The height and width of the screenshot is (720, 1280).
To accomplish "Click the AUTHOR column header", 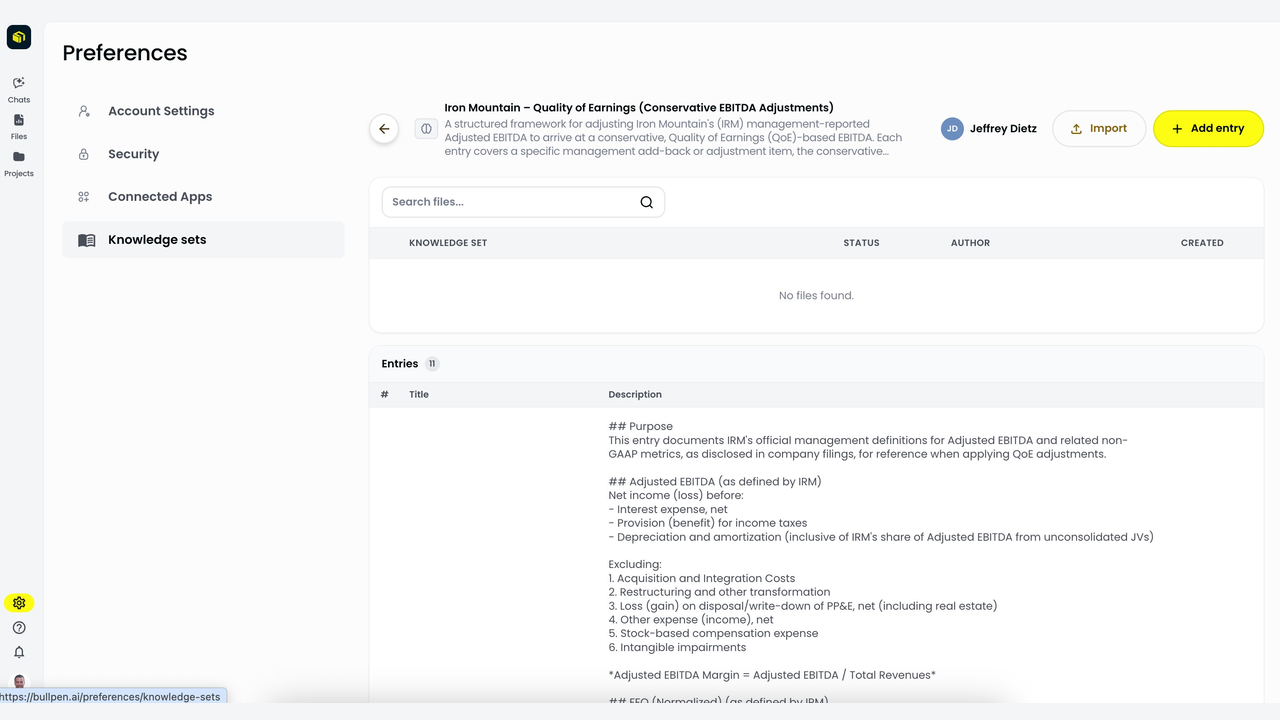I will click(x=970, y=243).
